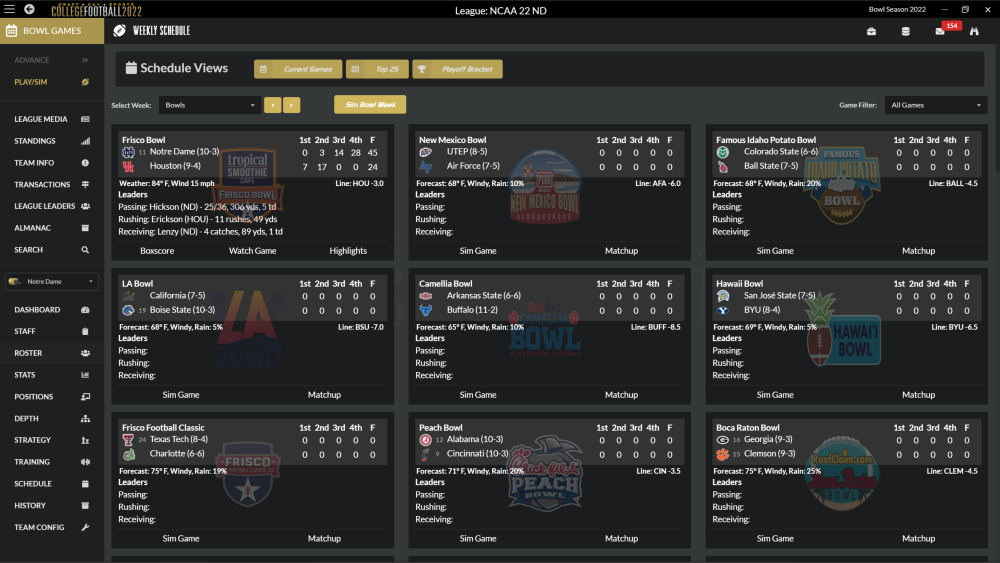Open the briefcase icon in top bar
Screen dimensions: 1000x563
(871, 31)
